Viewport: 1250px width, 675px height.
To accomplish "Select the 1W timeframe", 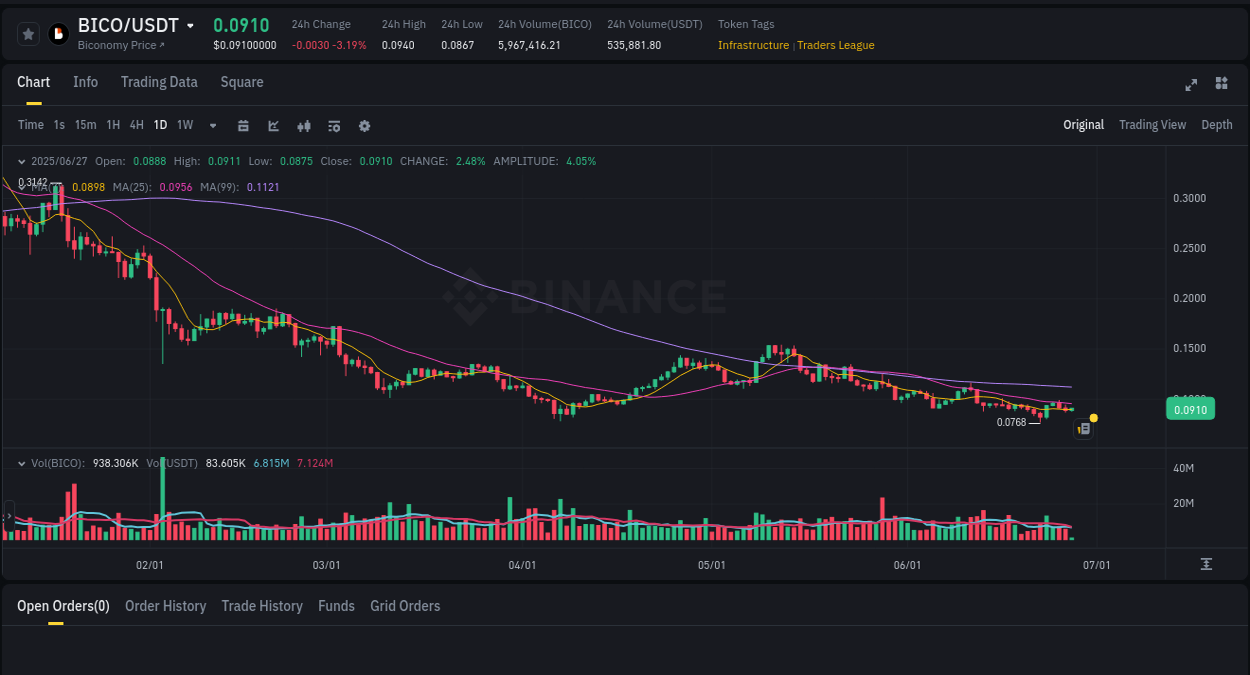I will (184, 125).
